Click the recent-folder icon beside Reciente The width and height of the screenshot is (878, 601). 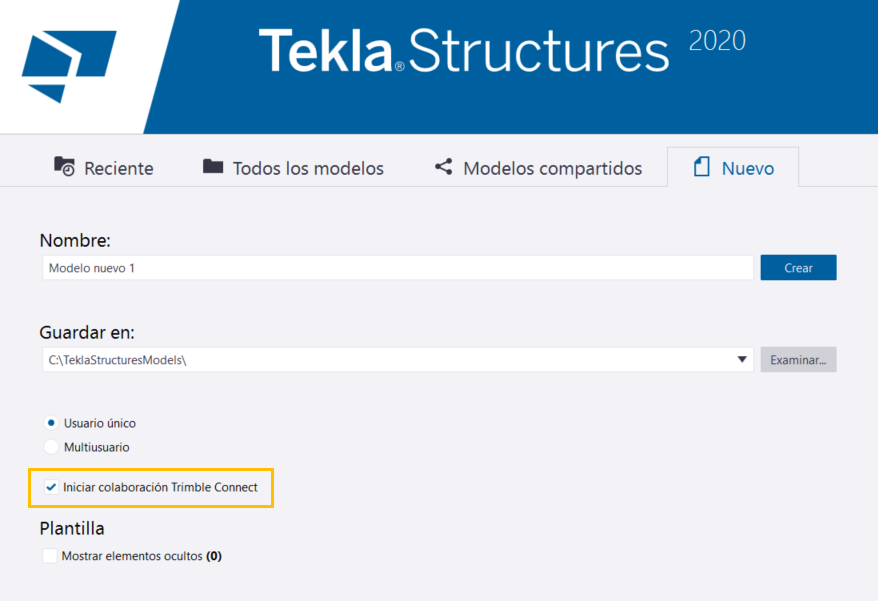tap(64, 167)
